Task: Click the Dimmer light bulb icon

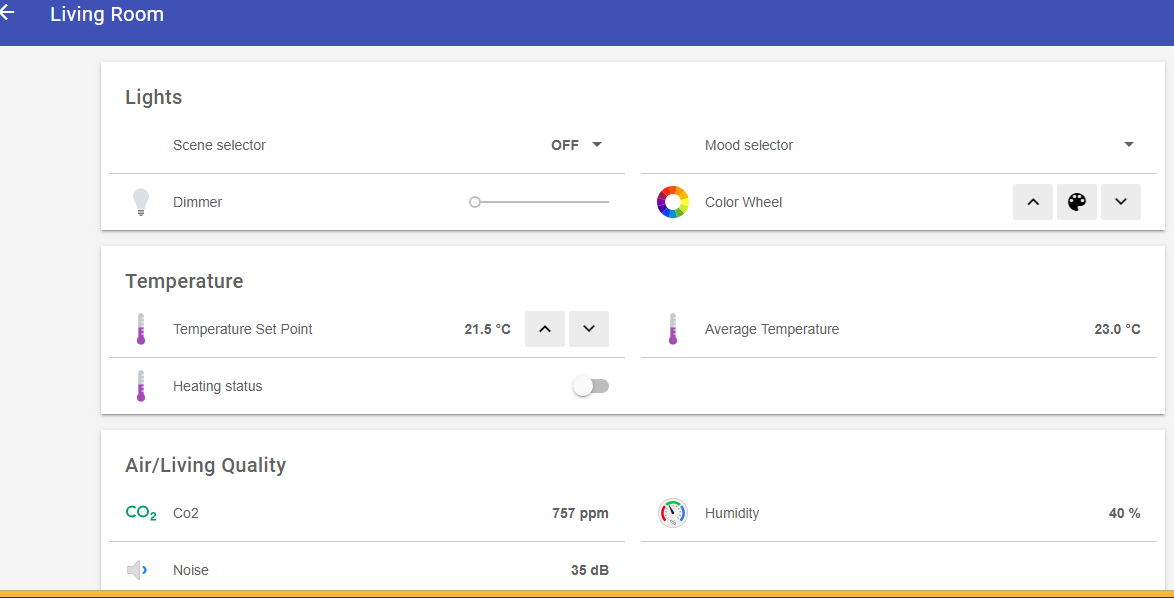Action: point(141,202)
